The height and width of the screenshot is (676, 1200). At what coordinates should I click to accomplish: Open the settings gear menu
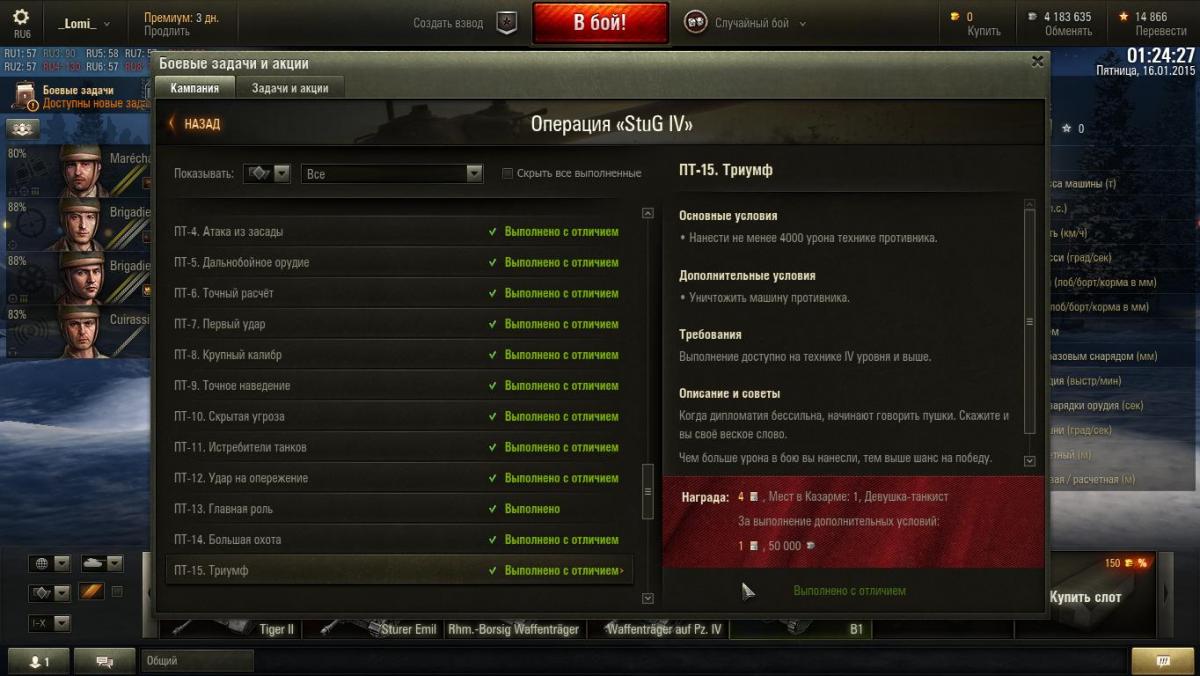(21, 17)
